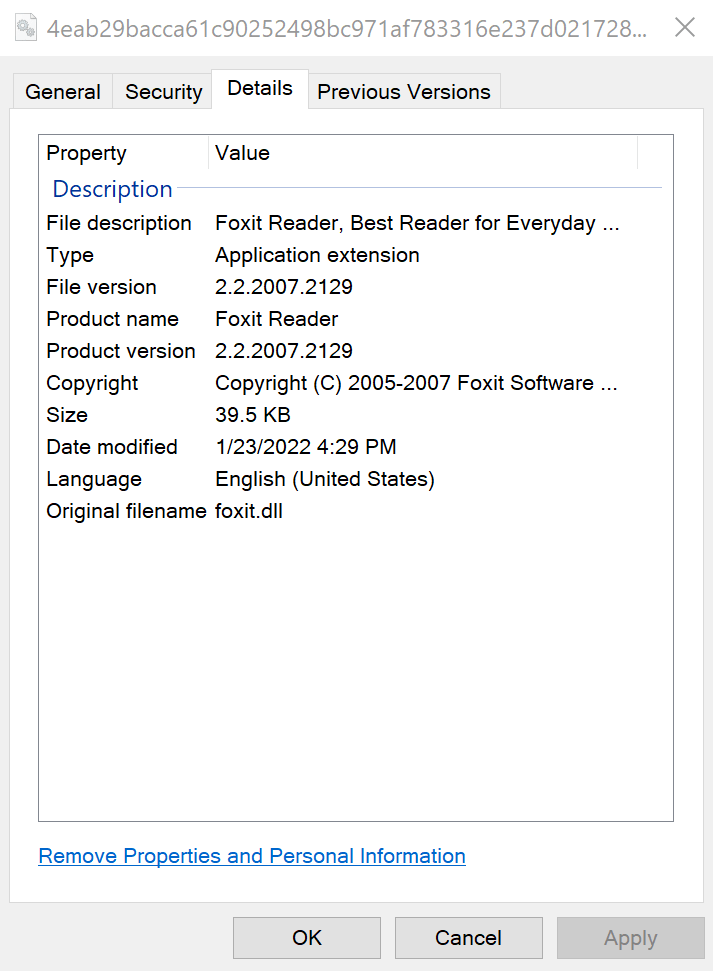Click the file icon in the title bar

[x=27, y=27]
